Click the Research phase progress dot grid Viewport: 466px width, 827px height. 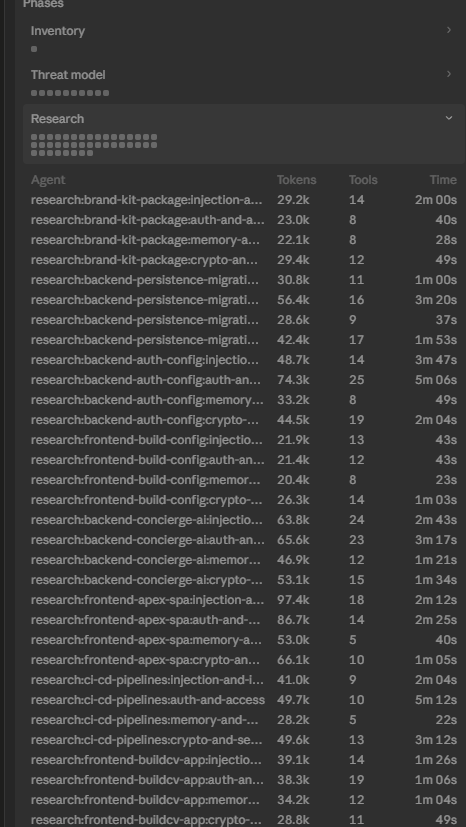tap(94, 145)
